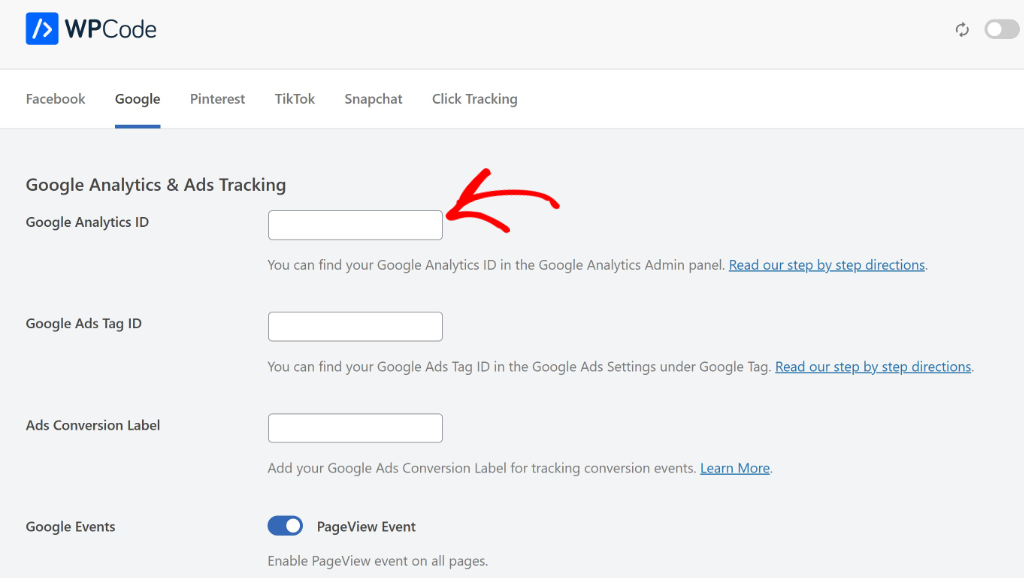Click the Google Analytics & Ads Tracking heading

point(156,185)
